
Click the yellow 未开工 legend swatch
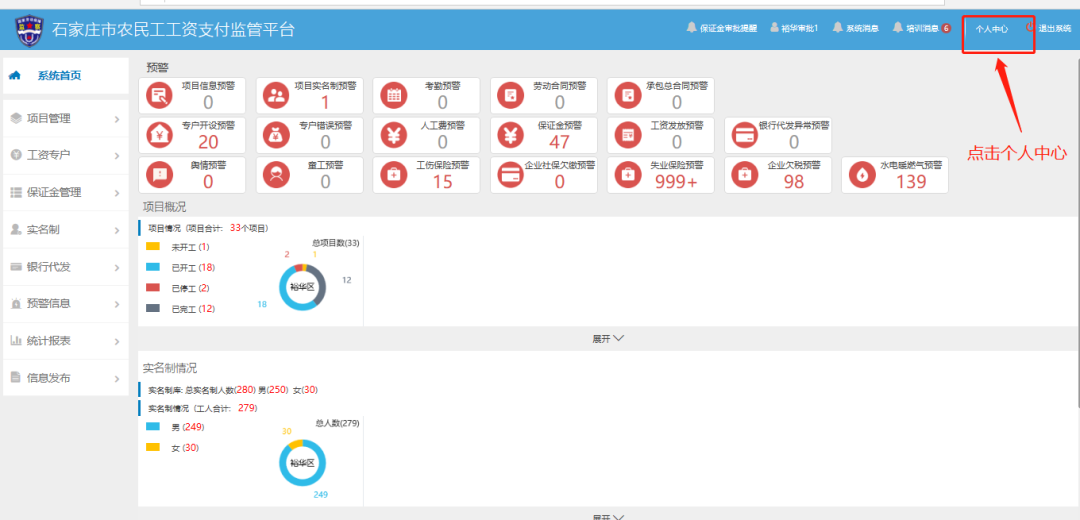(153, 246)
